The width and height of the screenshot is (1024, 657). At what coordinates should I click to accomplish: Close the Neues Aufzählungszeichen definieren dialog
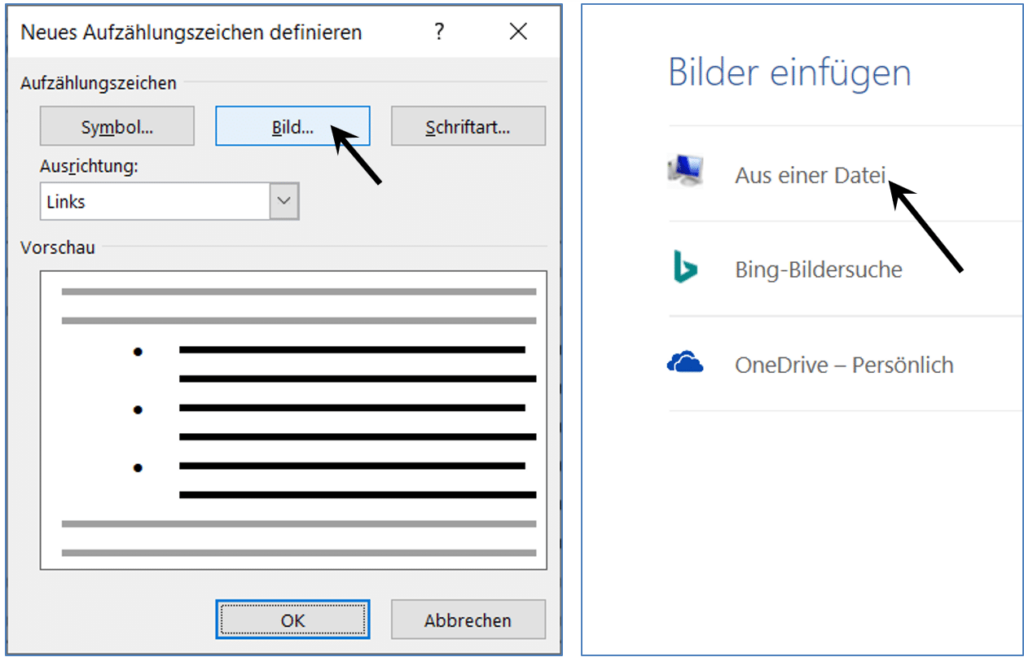[518, 32]
